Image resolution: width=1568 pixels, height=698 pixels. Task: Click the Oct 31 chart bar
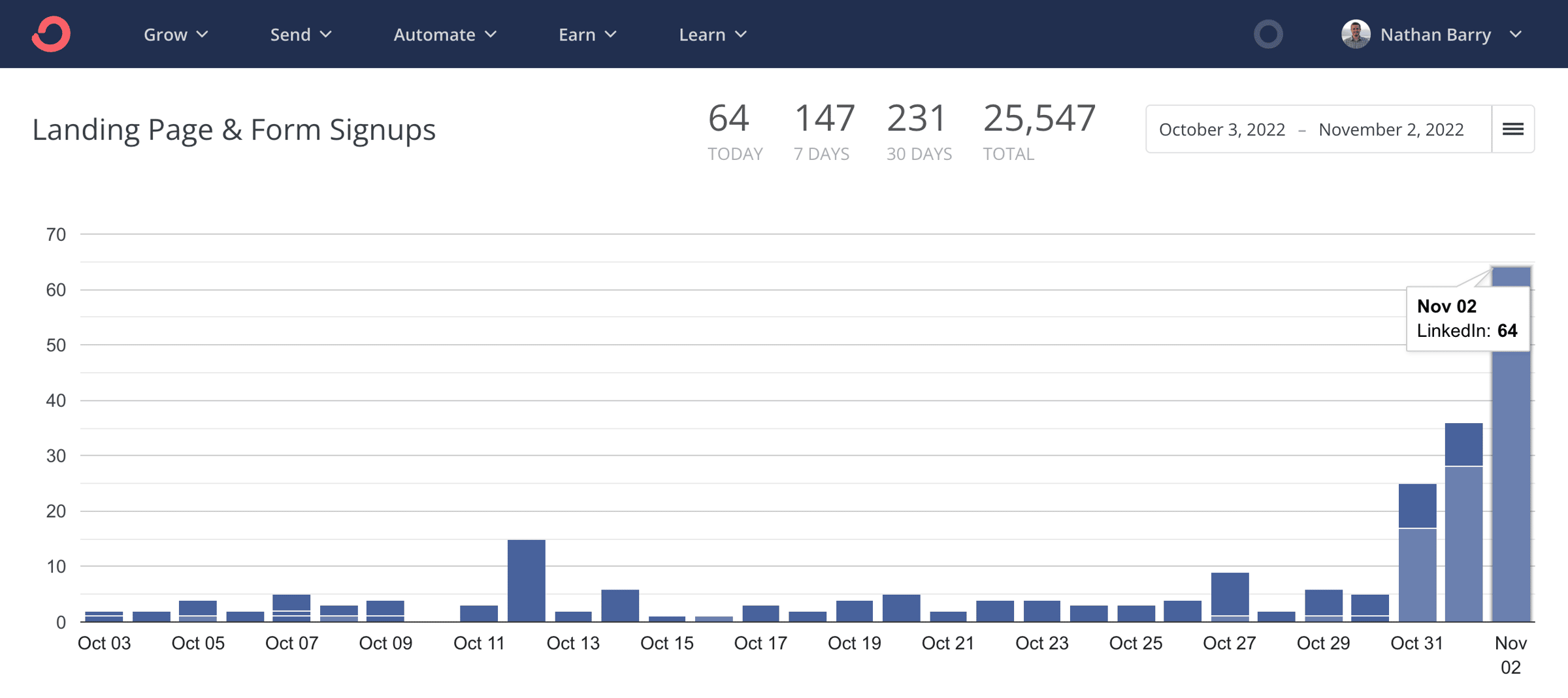tap(1417, 555)
